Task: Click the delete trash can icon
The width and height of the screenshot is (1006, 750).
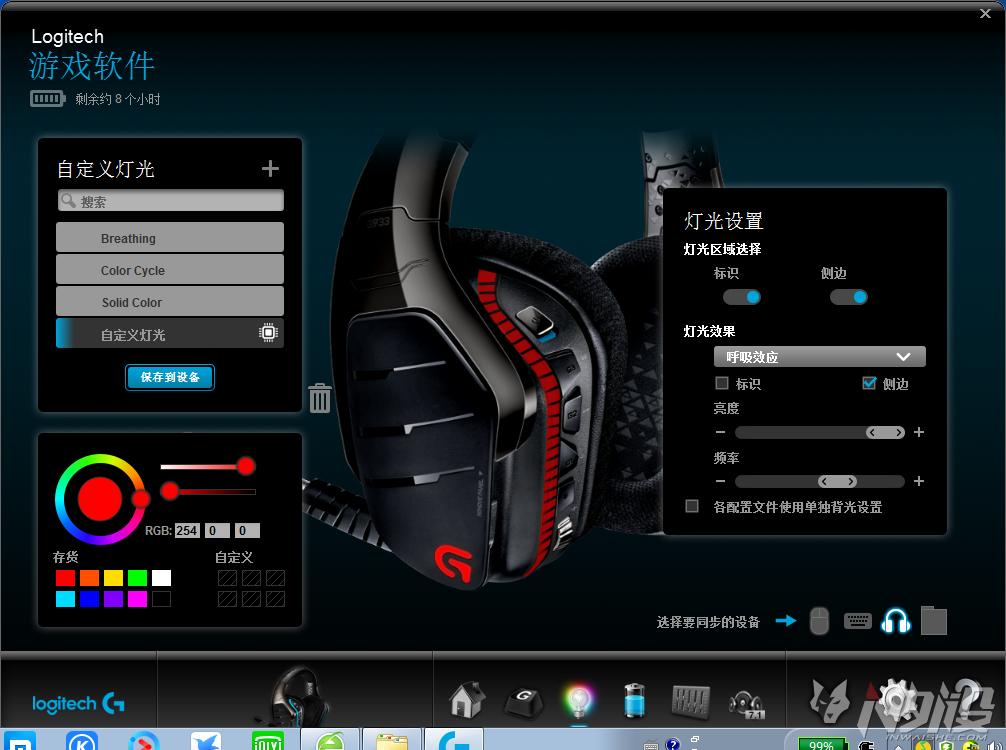Action: (320, 397)
